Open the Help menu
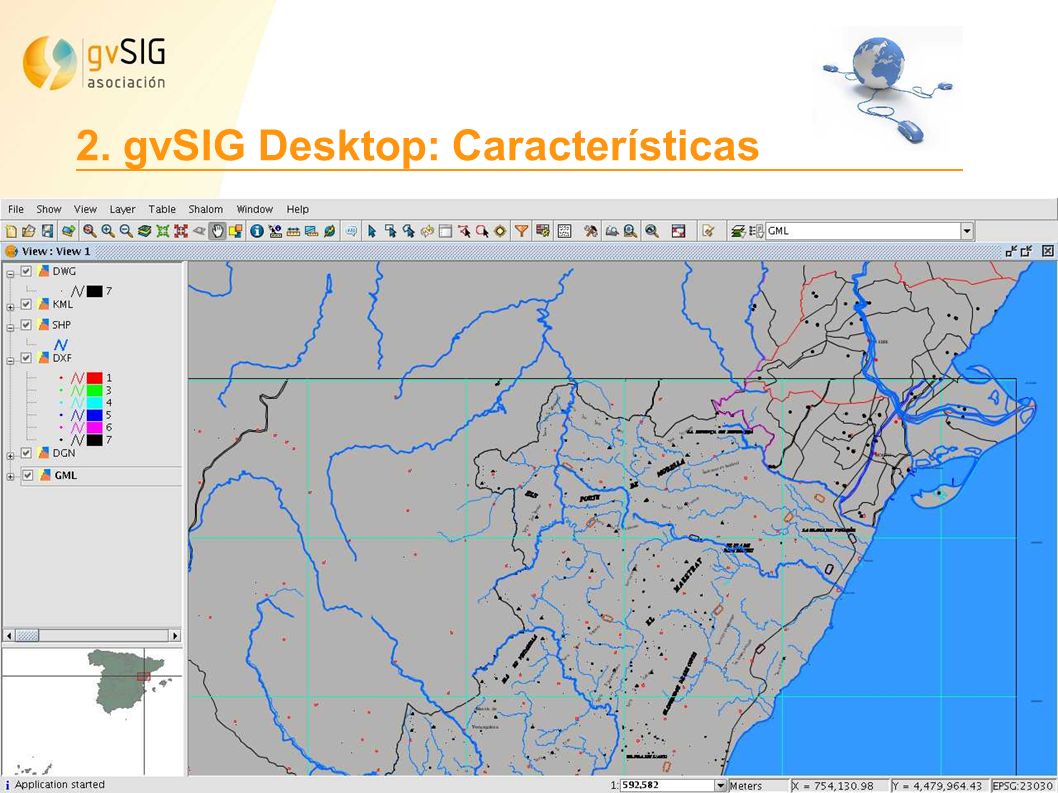Screen dimensions: 1058x793 (x=298, y=209)
